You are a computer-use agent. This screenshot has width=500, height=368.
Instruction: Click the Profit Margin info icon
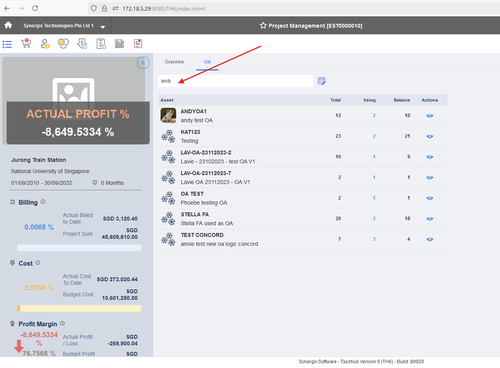[x=62, y=323]
